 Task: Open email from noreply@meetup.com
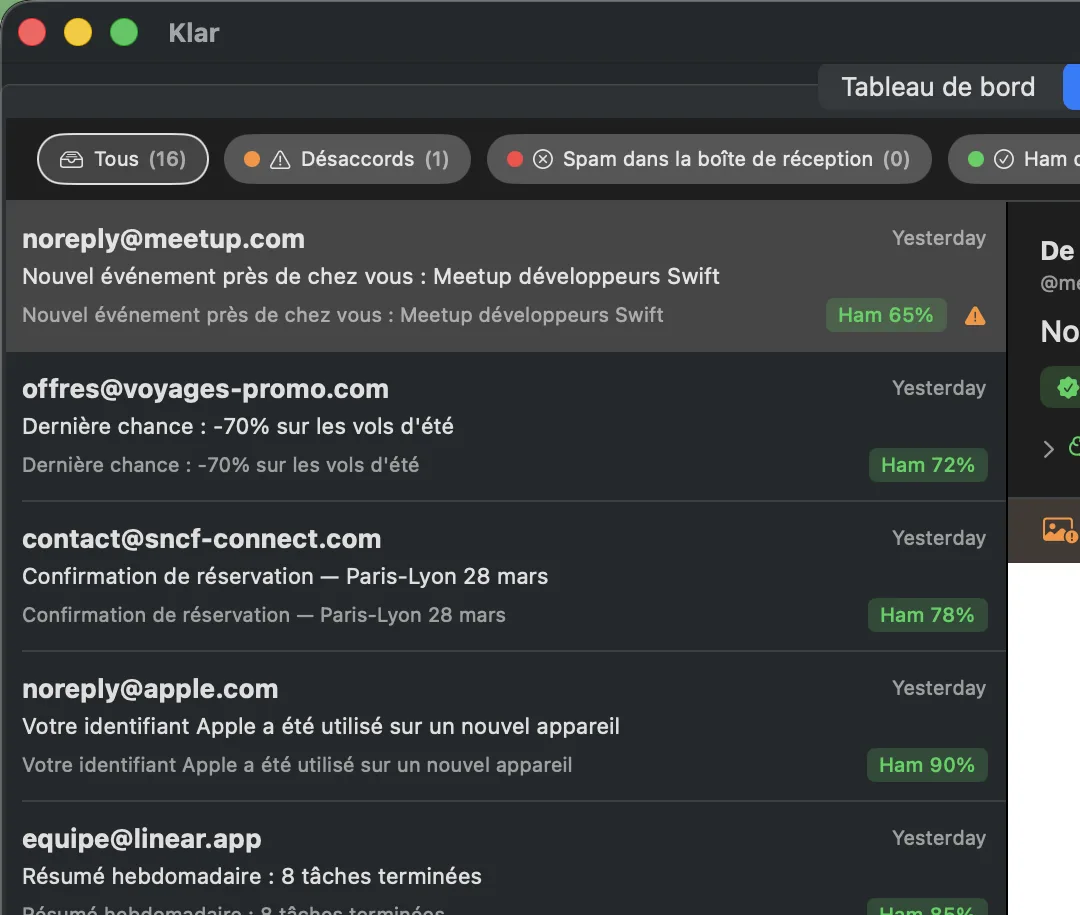click(506, 276)
